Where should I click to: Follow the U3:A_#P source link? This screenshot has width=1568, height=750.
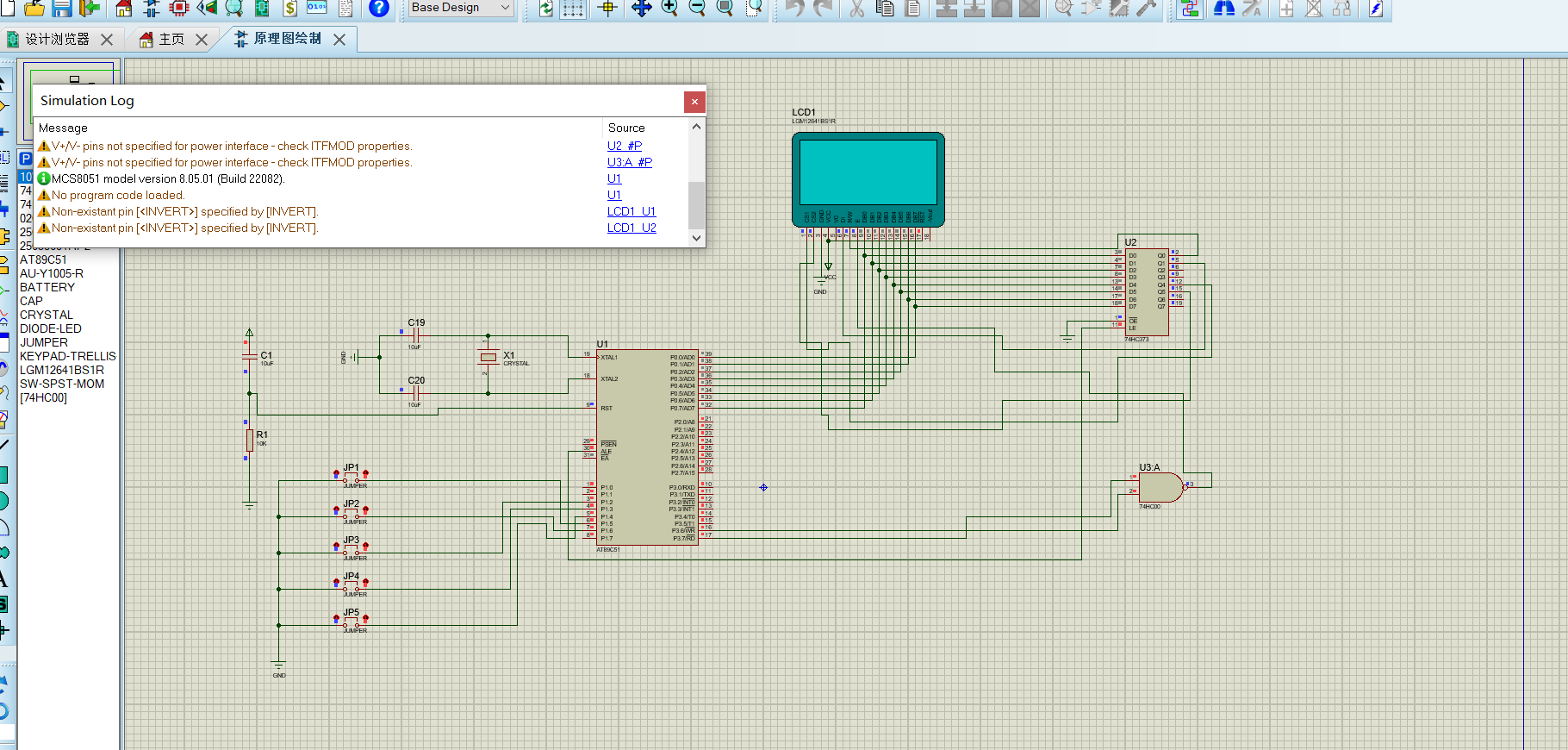pyautogui.click(x=630, y=162)
